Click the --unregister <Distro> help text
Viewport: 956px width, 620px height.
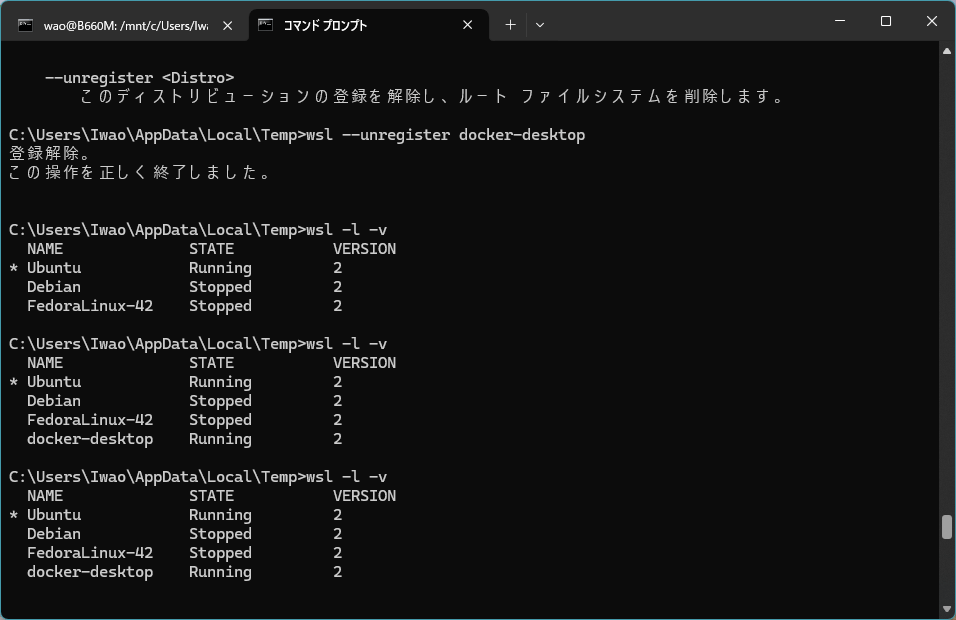[x=140, y=78]
